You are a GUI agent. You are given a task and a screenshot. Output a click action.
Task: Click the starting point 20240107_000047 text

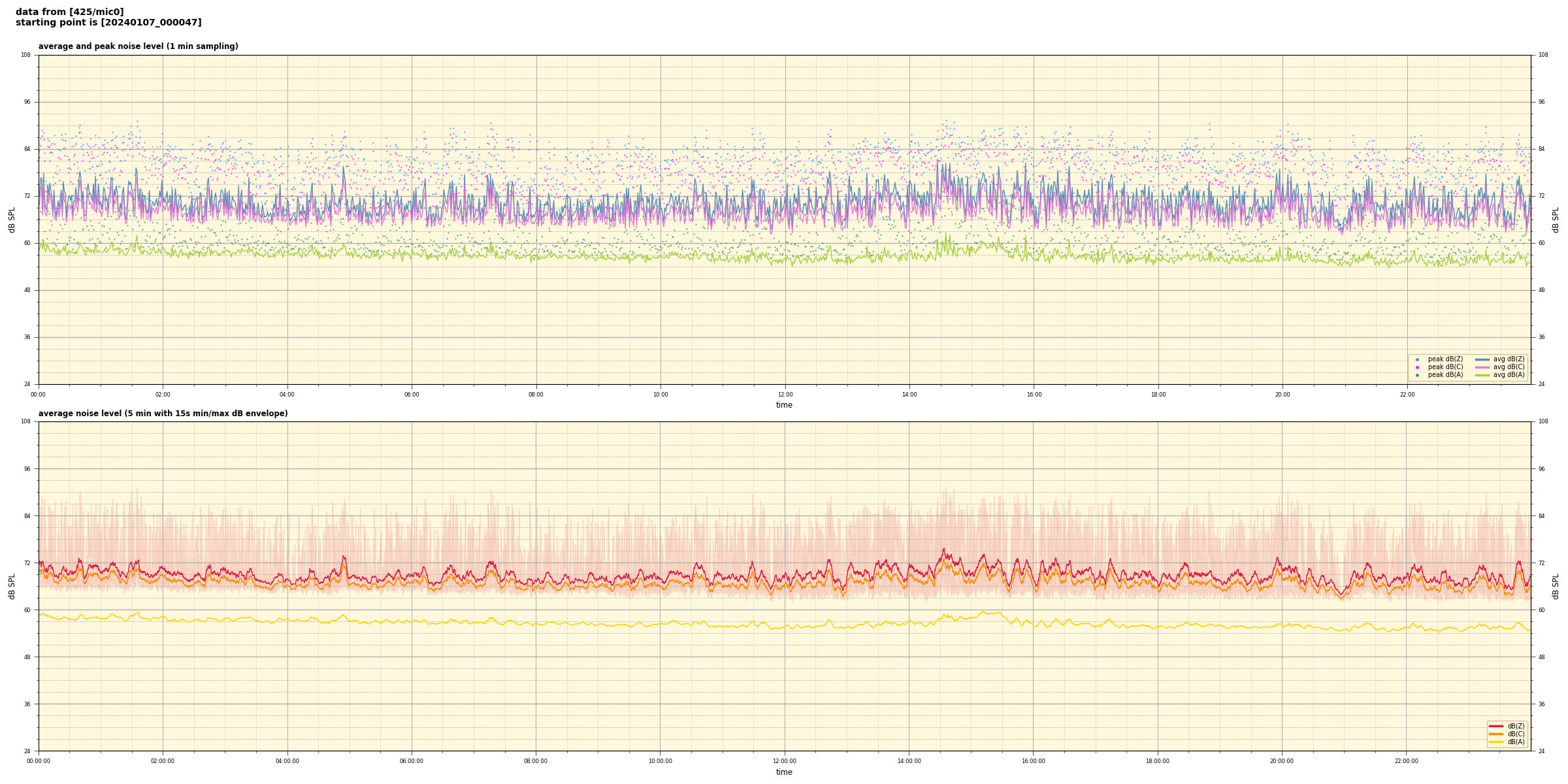(108, 23)
